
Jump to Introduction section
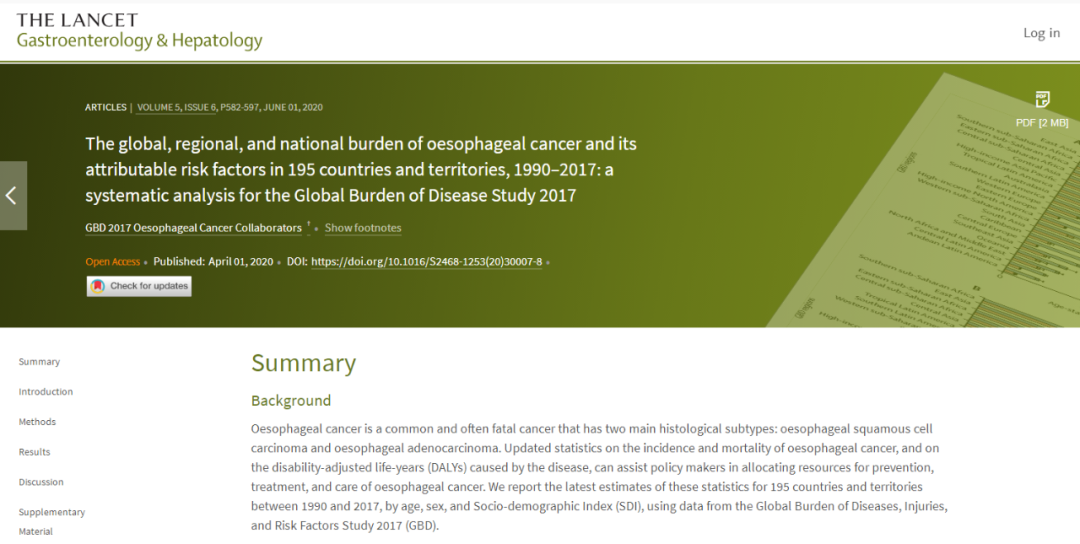point(45,392)
